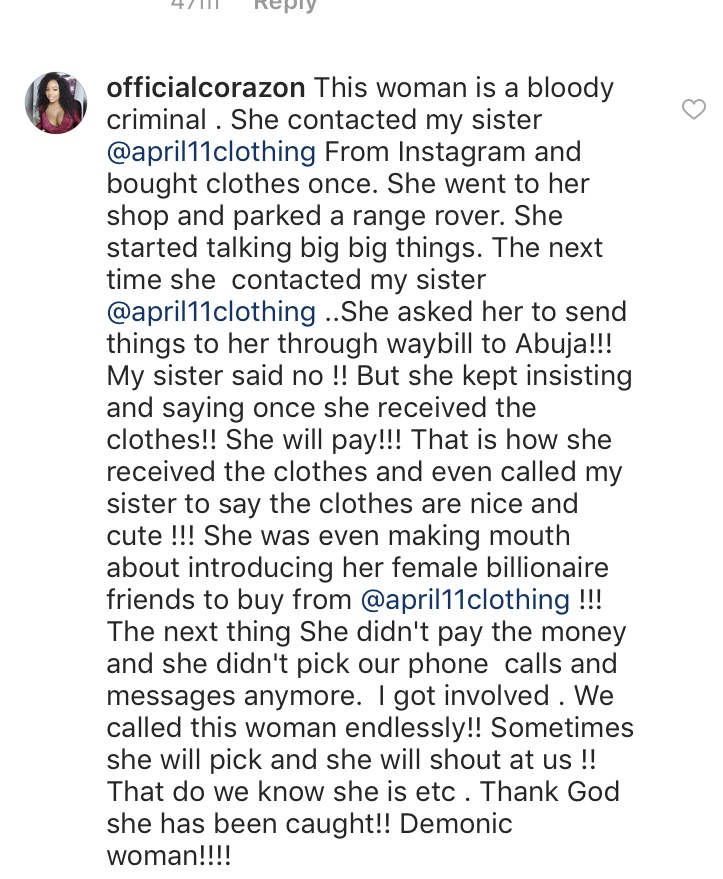Click the word "Instagram" in the comment
Screen dimensions: 723x879
coord(459,153)
